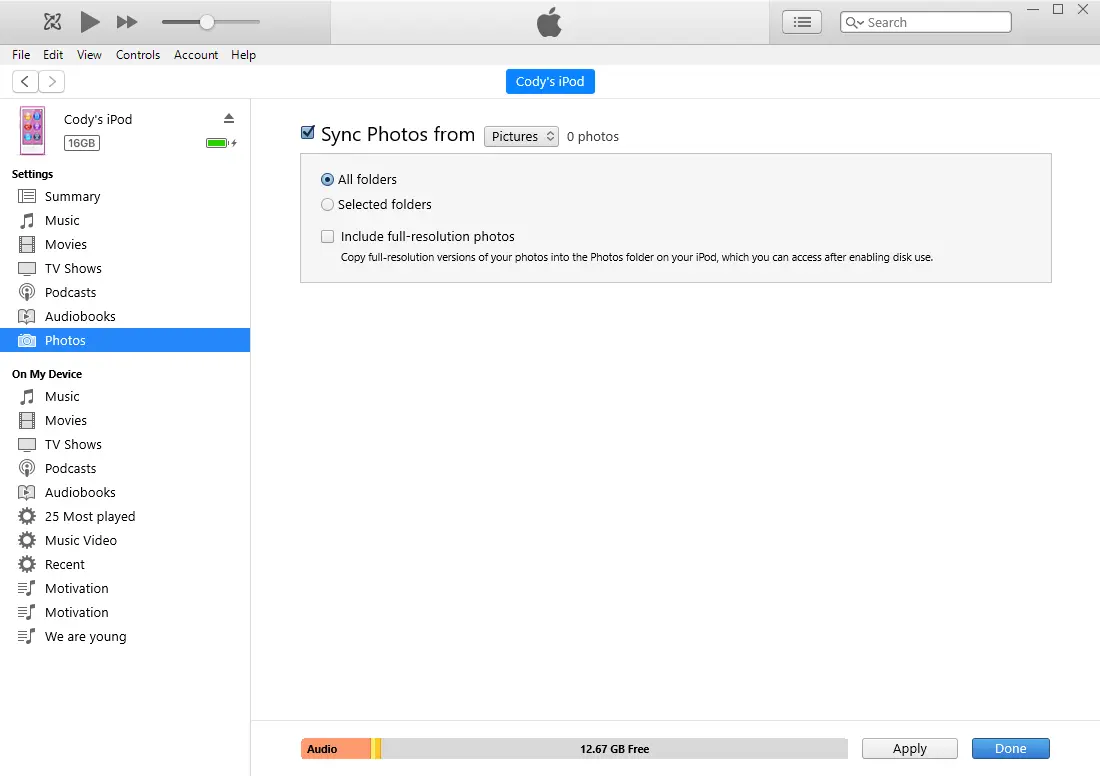Switch to the Cody's iPod tab
The image size is (1100, 776).
point(550,81)
